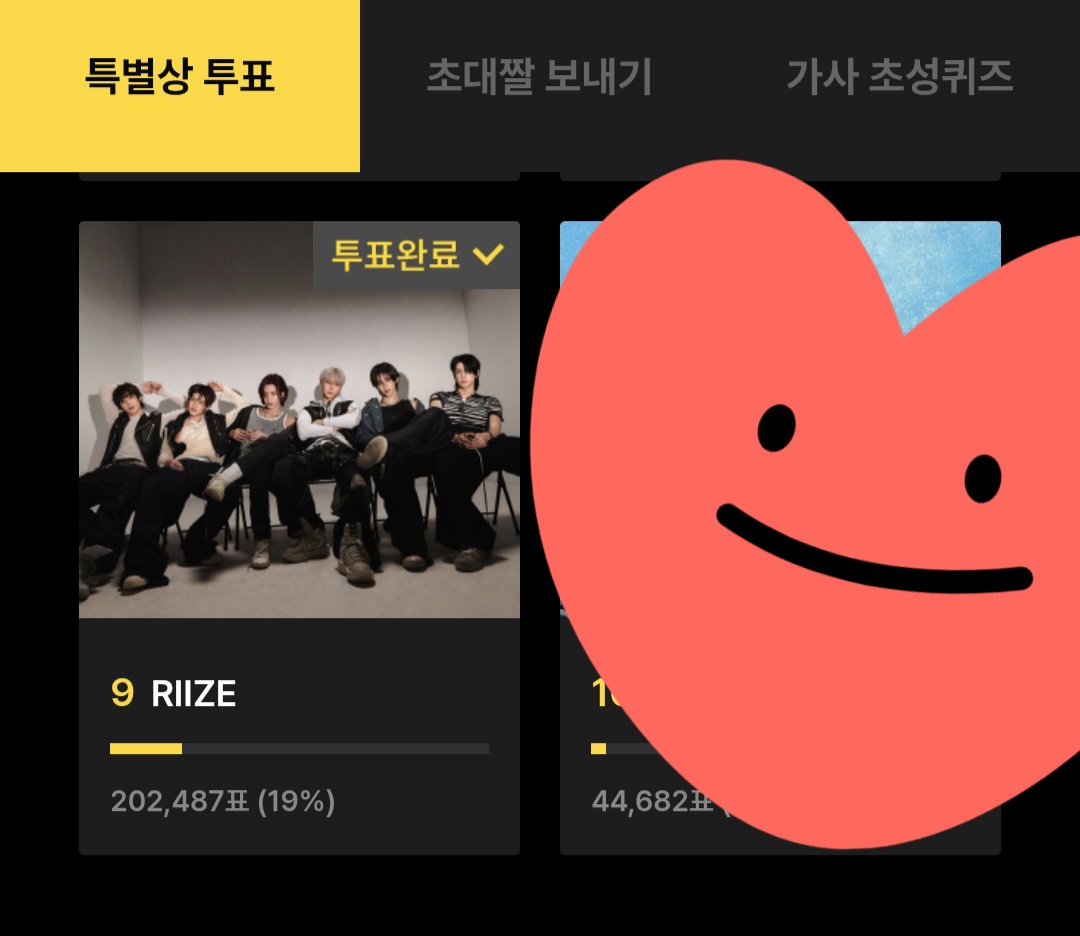Click the 44,682표 vote count
Viewport: 1080px width, 936px height.
(652, 802)
